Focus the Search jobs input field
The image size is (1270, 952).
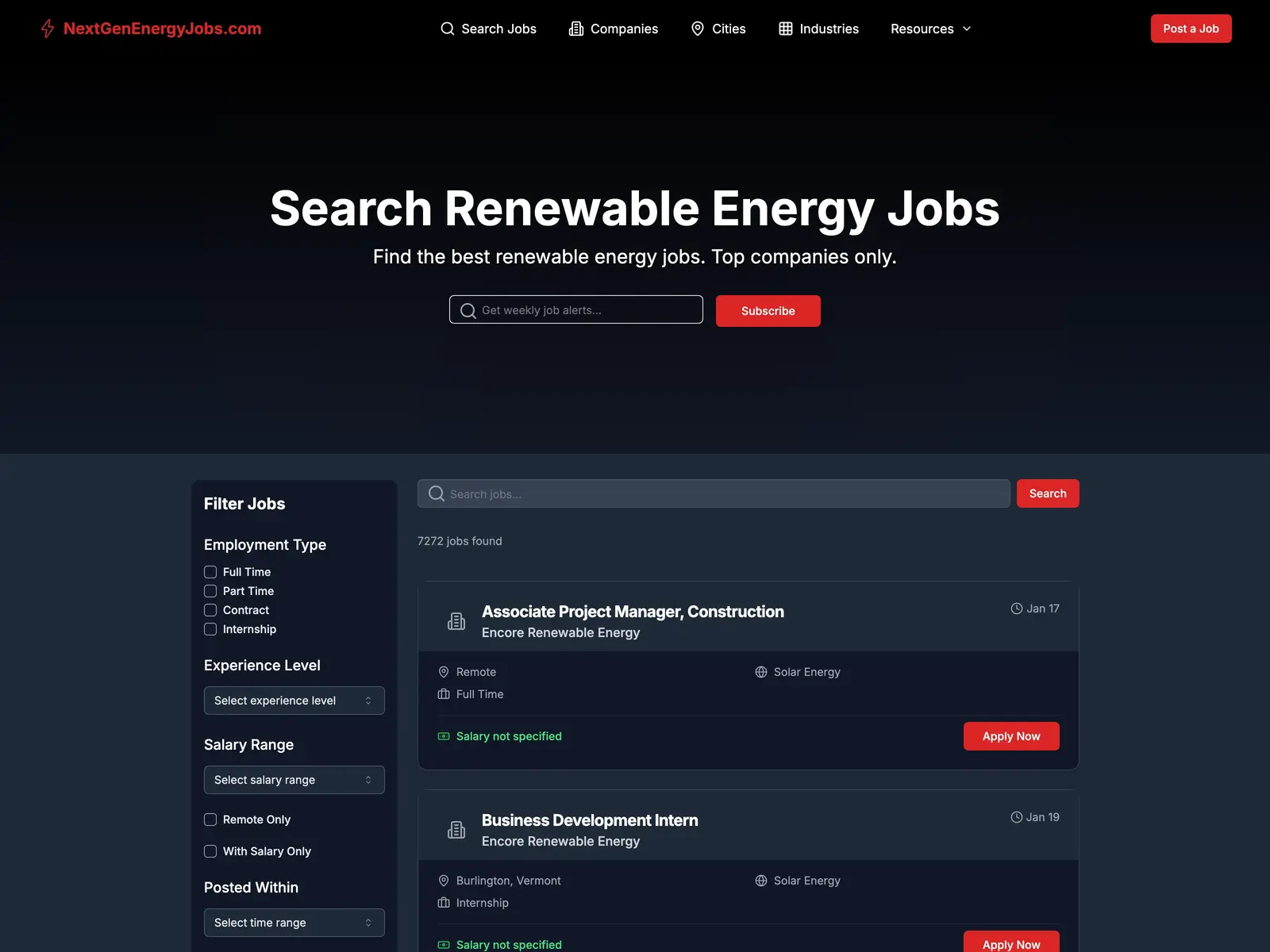click(714, 493)
